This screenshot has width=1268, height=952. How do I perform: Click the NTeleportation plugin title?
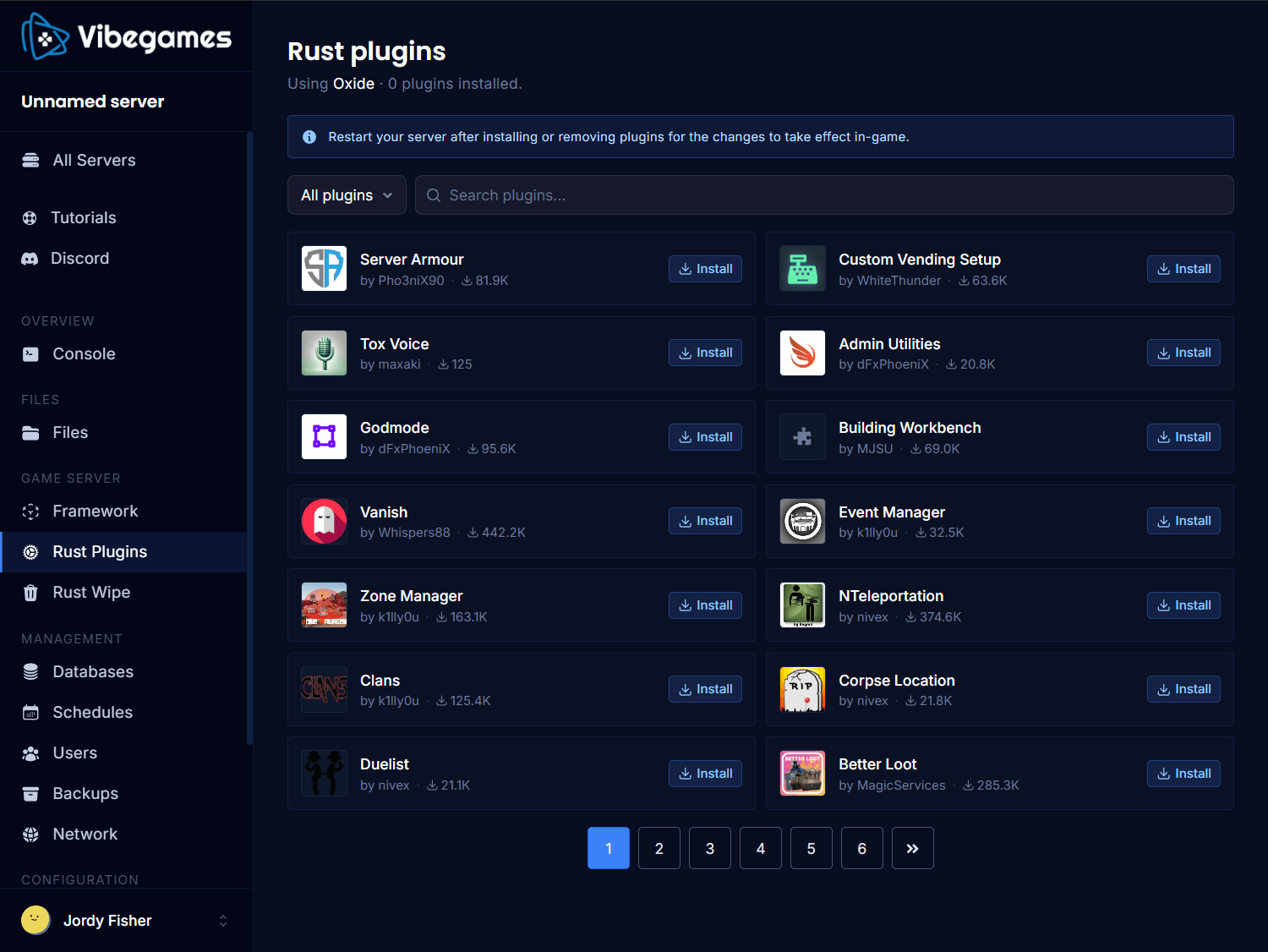[x=891, y=596]
